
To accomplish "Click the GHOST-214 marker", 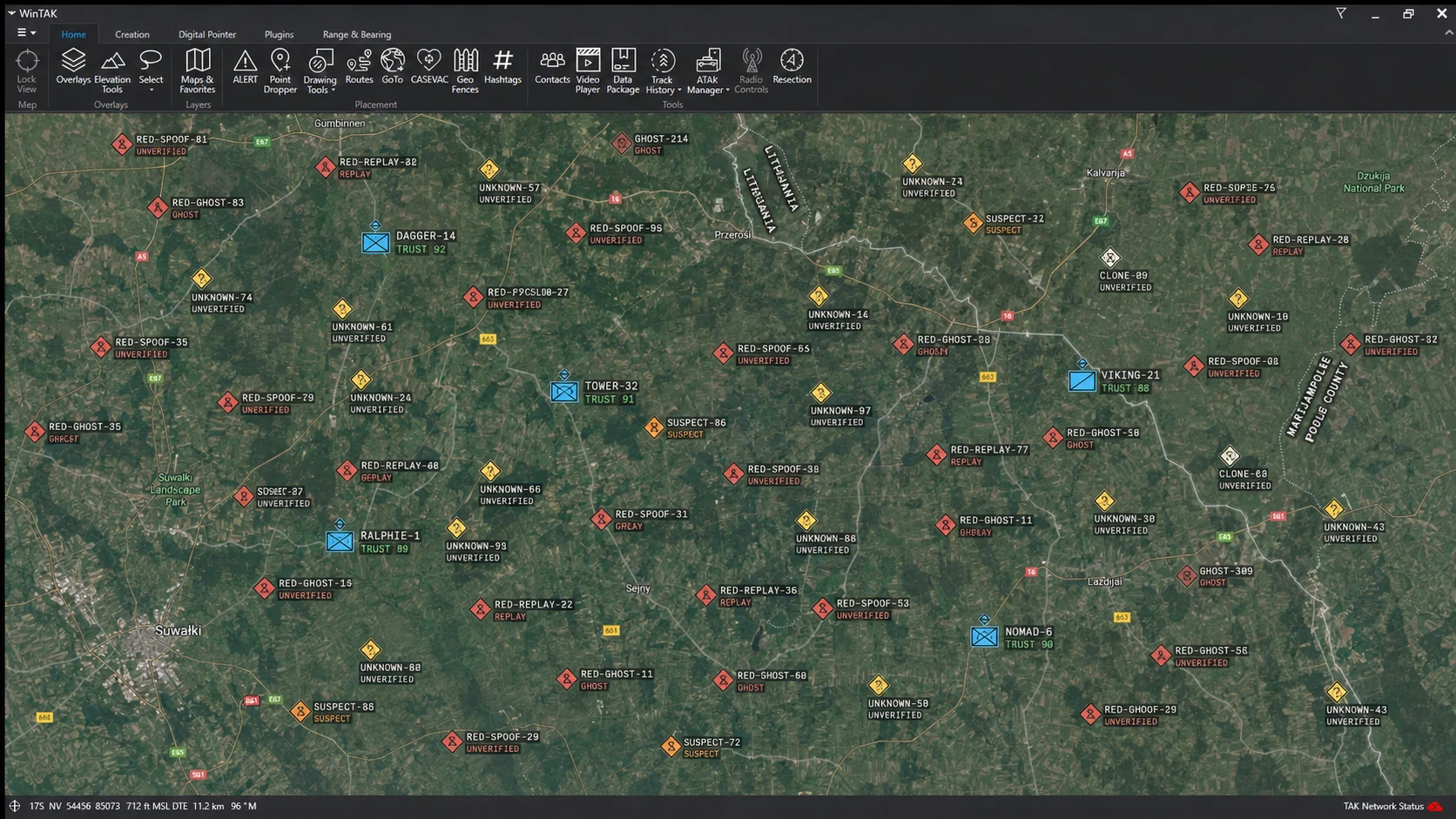I will coord(621,144).
